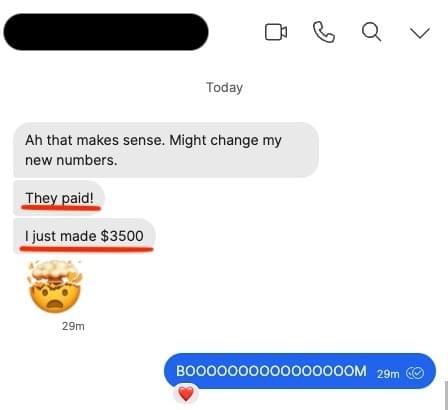Click the red heart reaction badge
The width and height of the screenshot is (448, 410).
pyautogui.click(x=186, y=394)
